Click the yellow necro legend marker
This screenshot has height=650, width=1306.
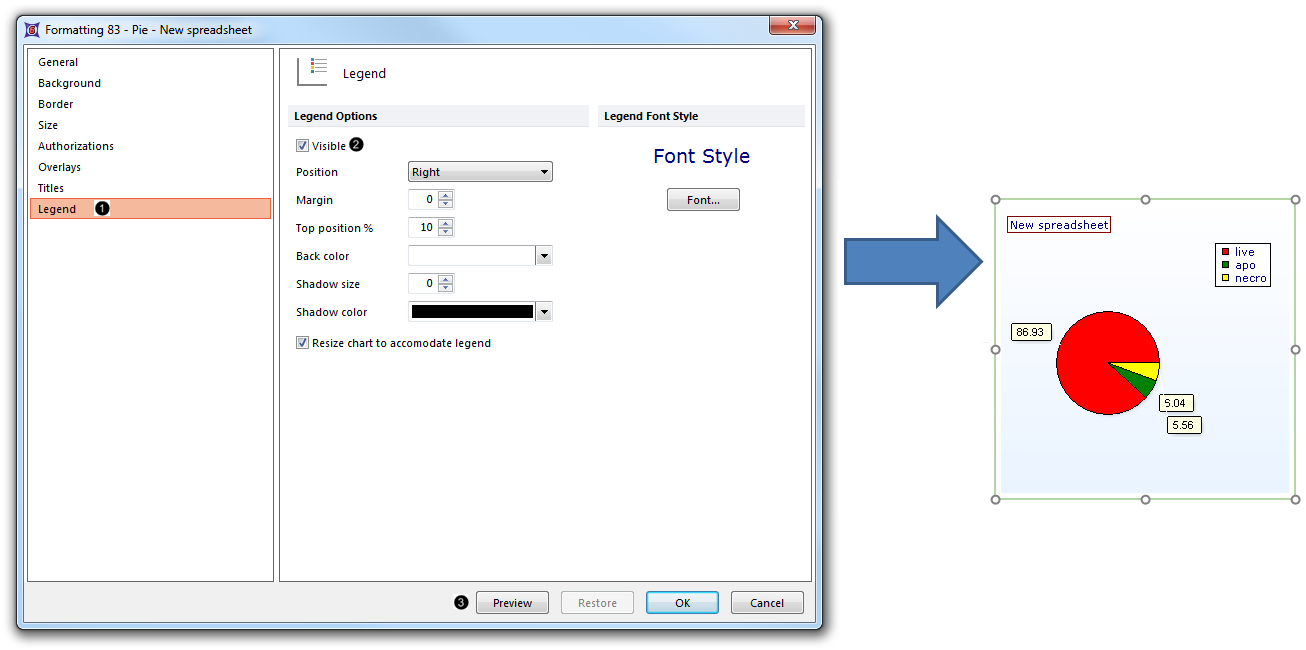click(1224, 278)
